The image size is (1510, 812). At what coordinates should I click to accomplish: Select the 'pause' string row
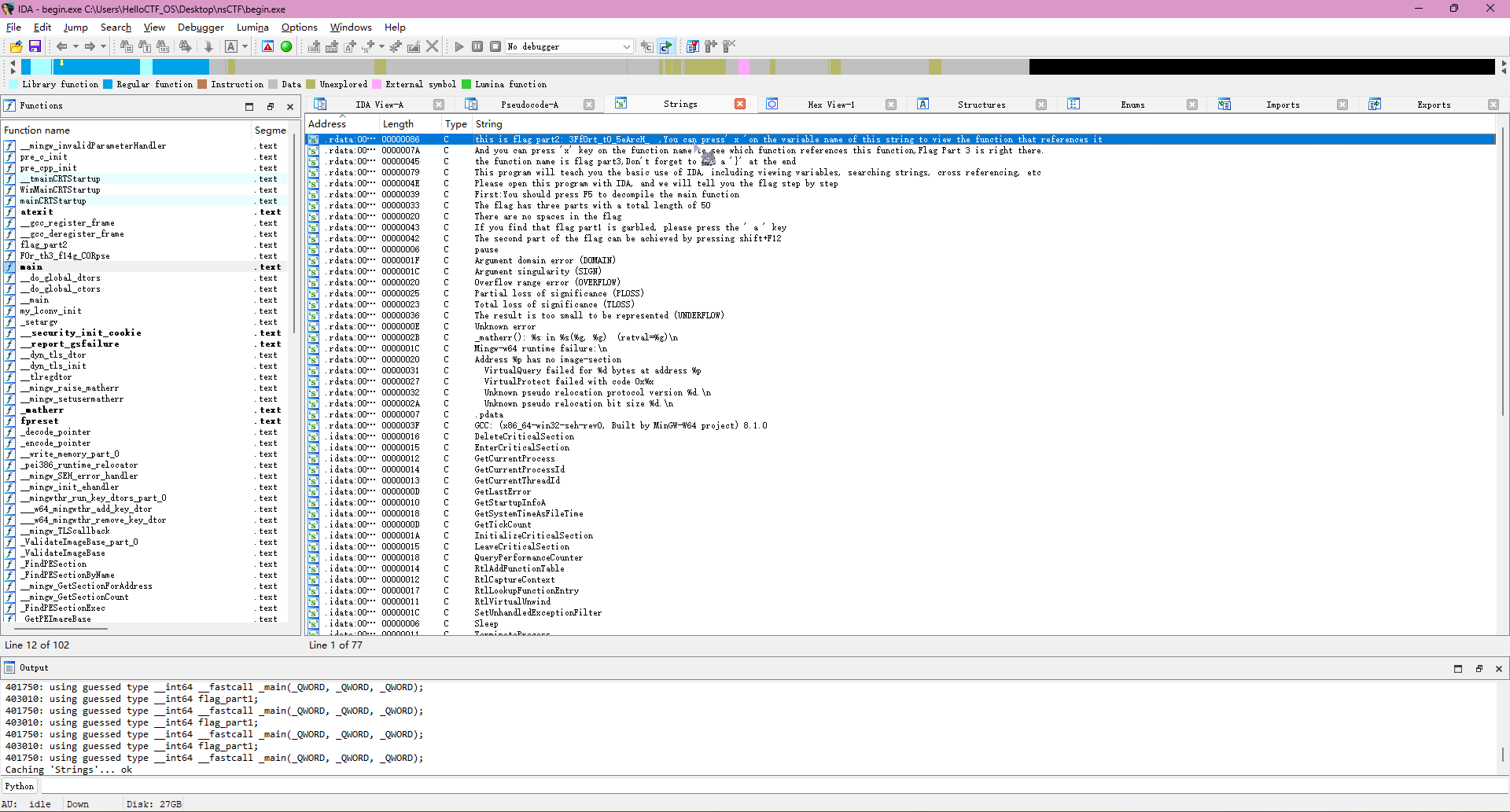tap(486, 250)
